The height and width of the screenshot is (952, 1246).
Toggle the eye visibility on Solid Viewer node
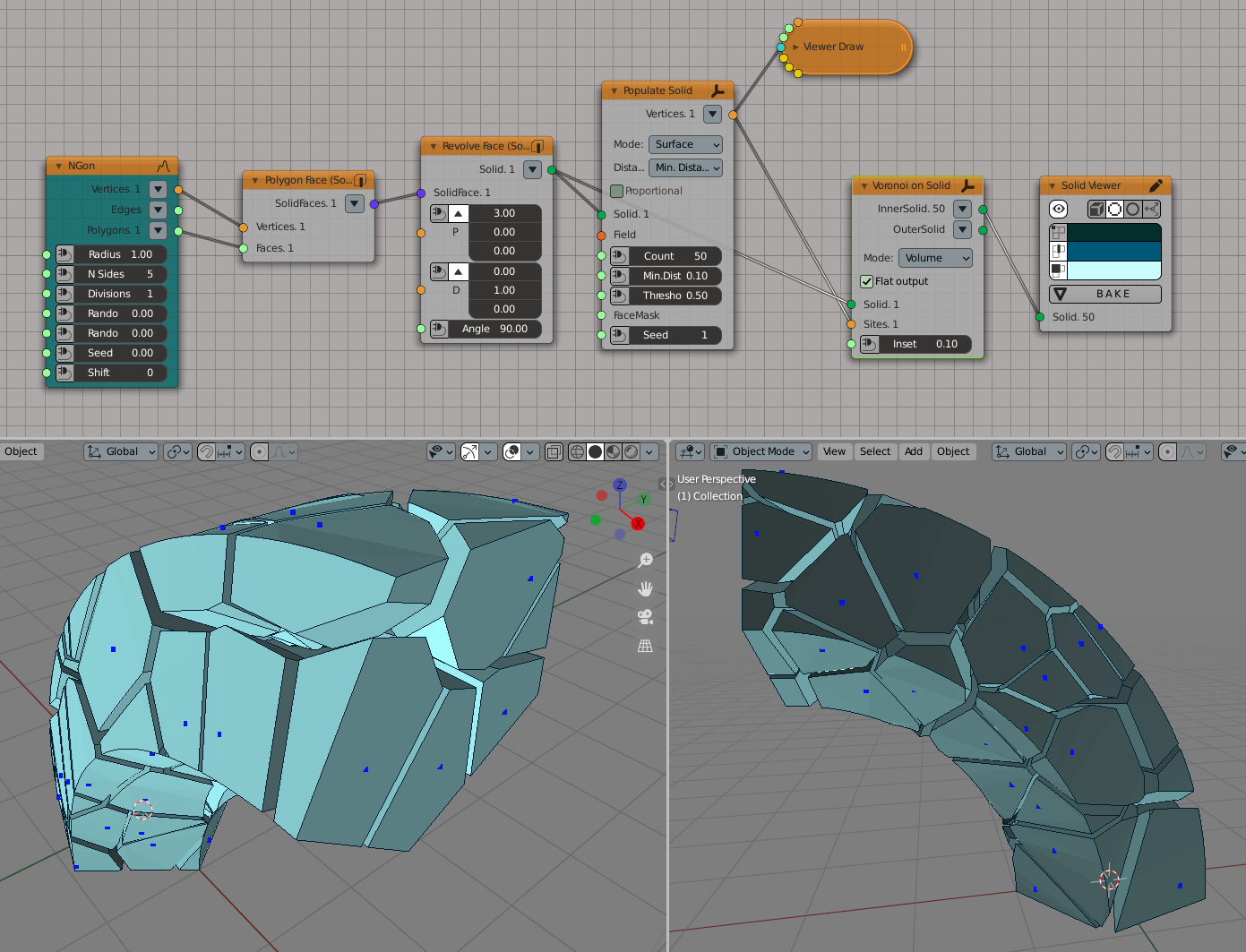click(1059, 209)
